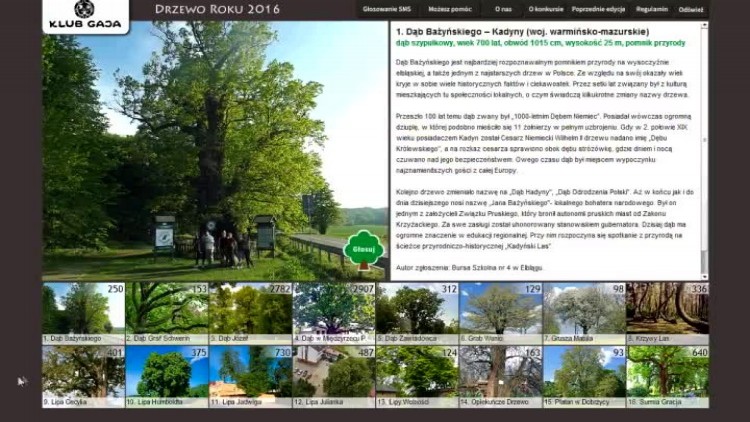Select thumbnail 1. Dąb Bażyńskiego

[x=83, y=313]
